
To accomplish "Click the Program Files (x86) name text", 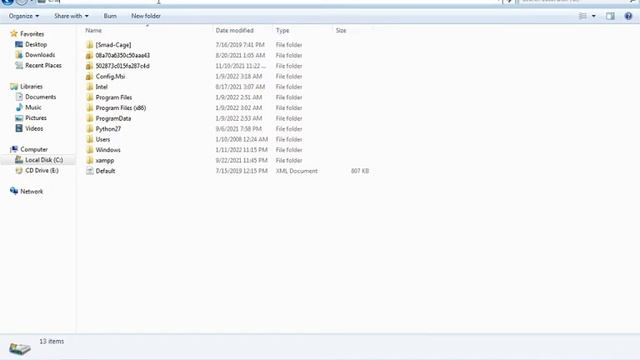I will [x=121, y=108].
